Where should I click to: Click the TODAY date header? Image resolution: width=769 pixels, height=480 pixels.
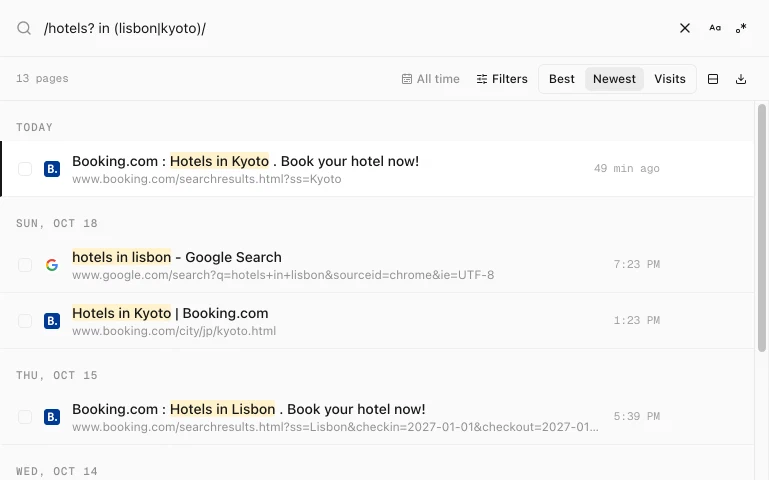pyautogui.click(x=34, y=127)
